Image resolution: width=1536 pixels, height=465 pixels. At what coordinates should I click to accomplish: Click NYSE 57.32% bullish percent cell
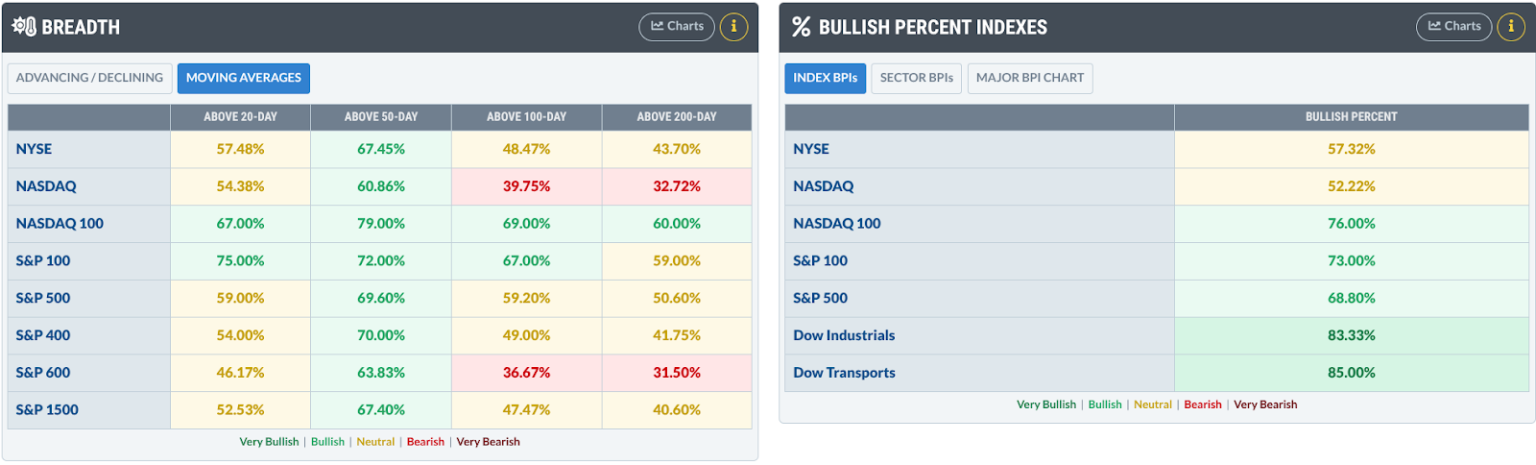pyautogui.click(x=1351, y=149)
